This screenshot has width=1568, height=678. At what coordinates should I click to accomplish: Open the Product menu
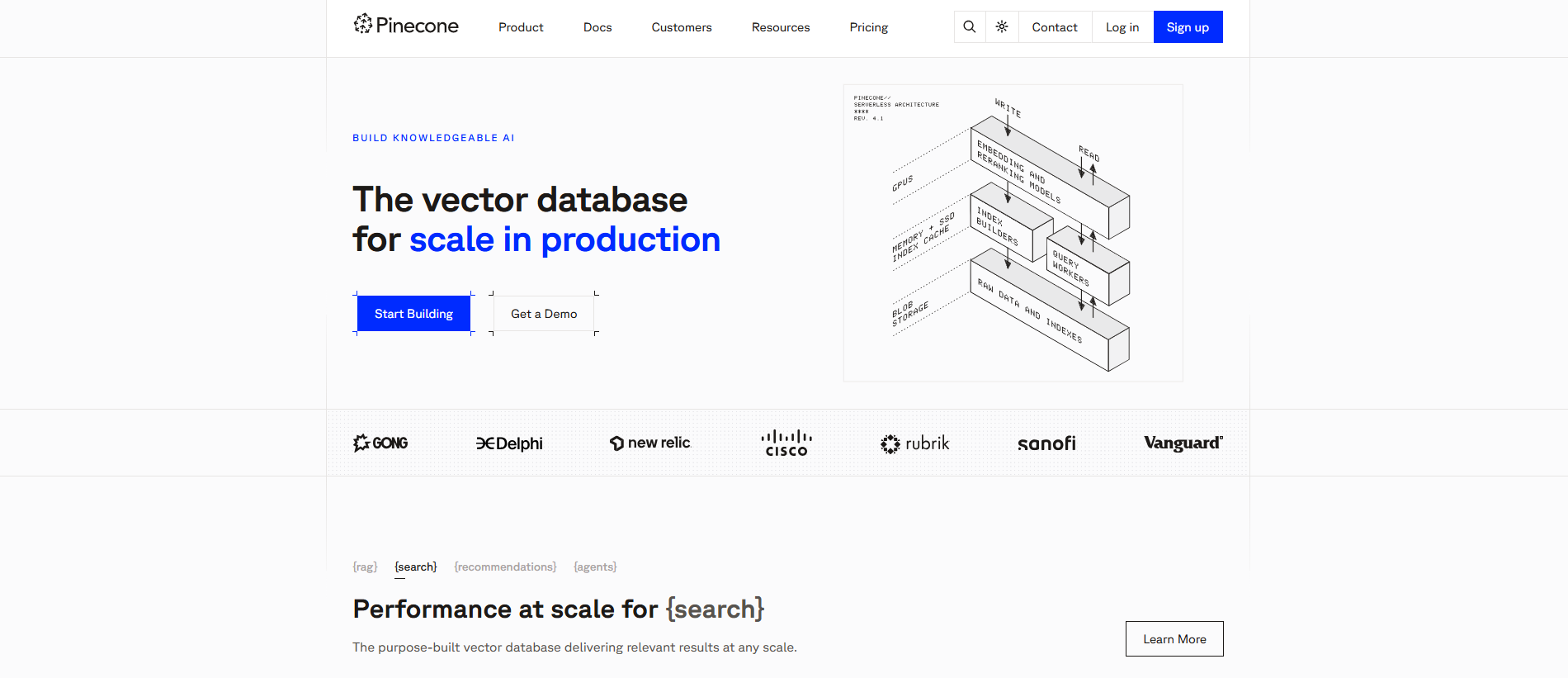coord(521,27)
